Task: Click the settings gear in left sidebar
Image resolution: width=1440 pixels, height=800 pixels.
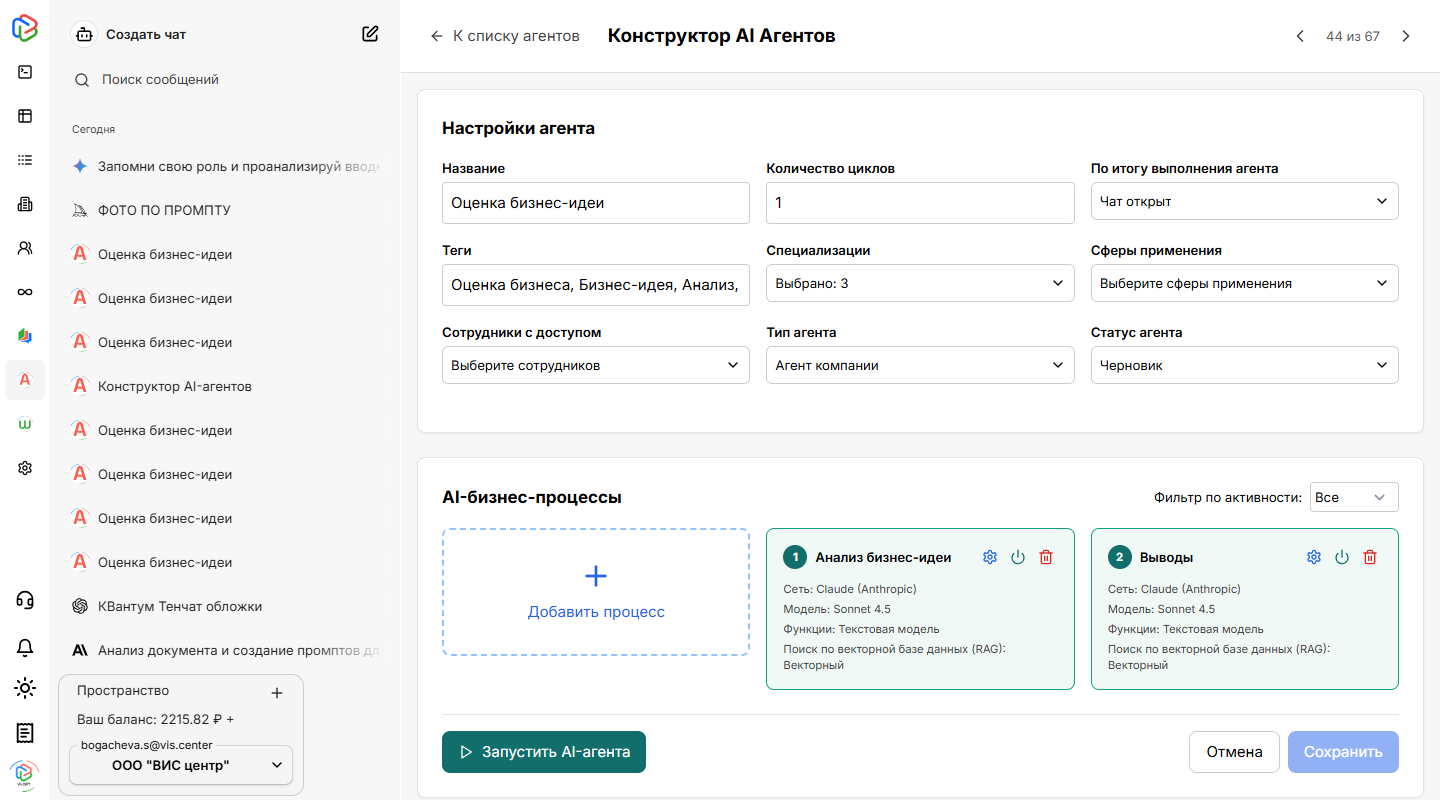Action: (x=25, y=468)
